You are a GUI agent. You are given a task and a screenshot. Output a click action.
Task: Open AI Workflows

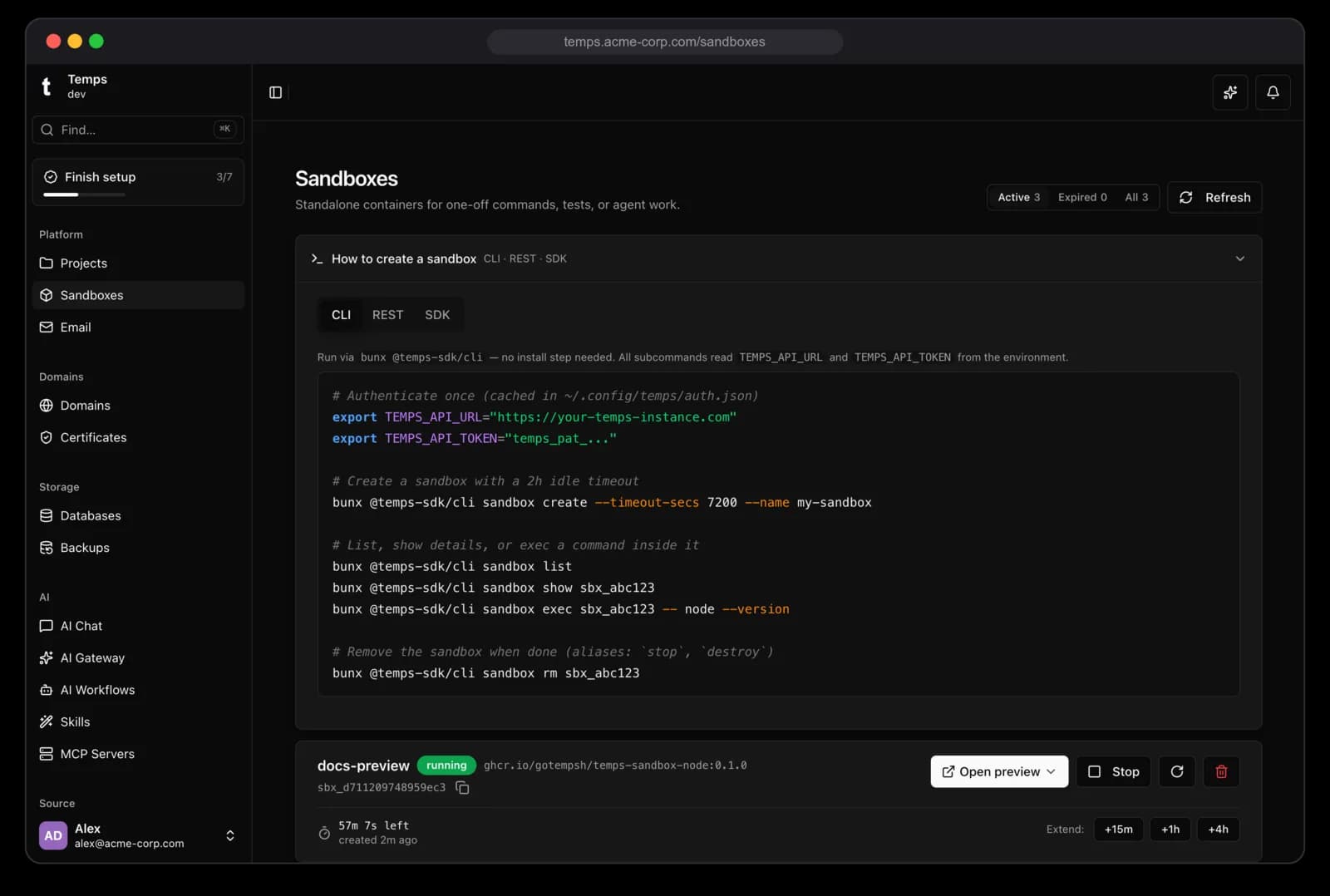[x=138, y=690]
